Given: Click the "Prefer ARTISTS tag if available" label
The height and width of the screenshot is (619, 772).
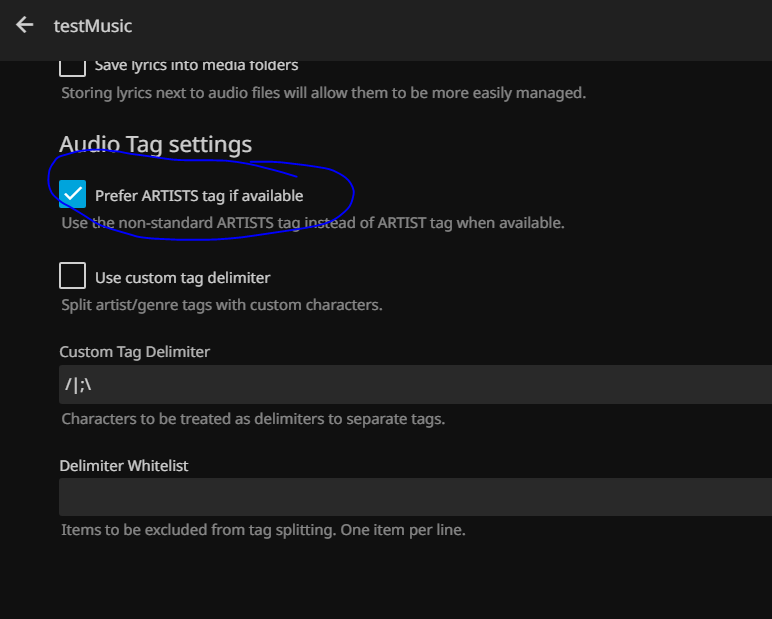Looking at the screenshot, I should [x=199, y=196].
